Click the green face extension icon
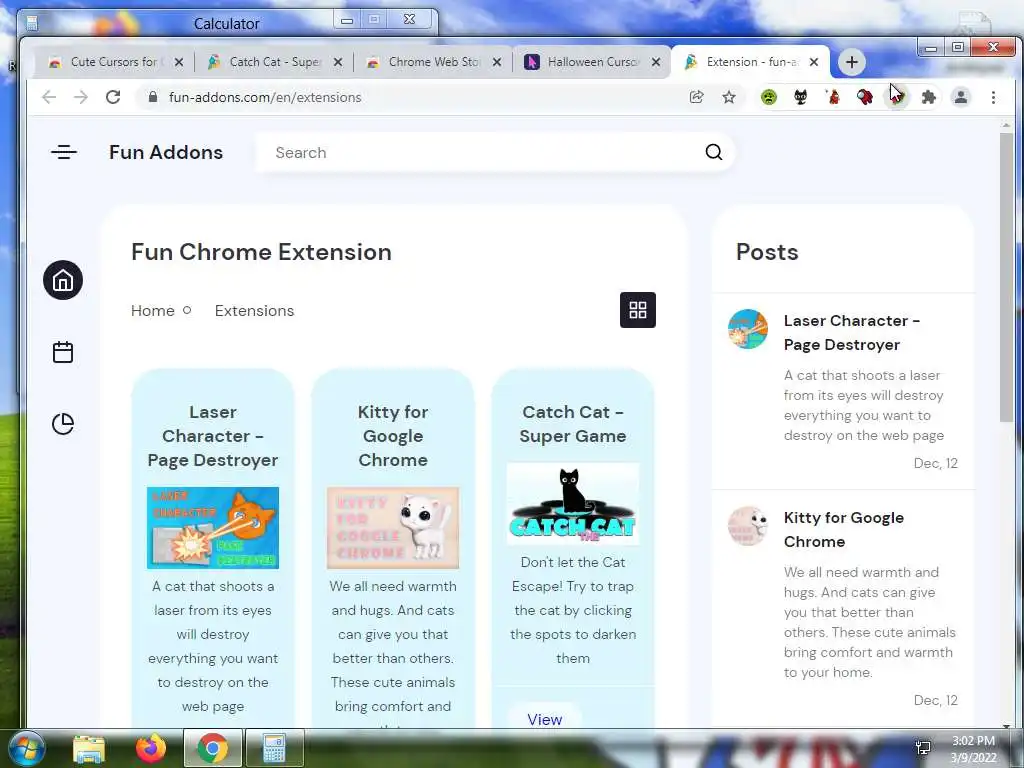 coord(769,97)
